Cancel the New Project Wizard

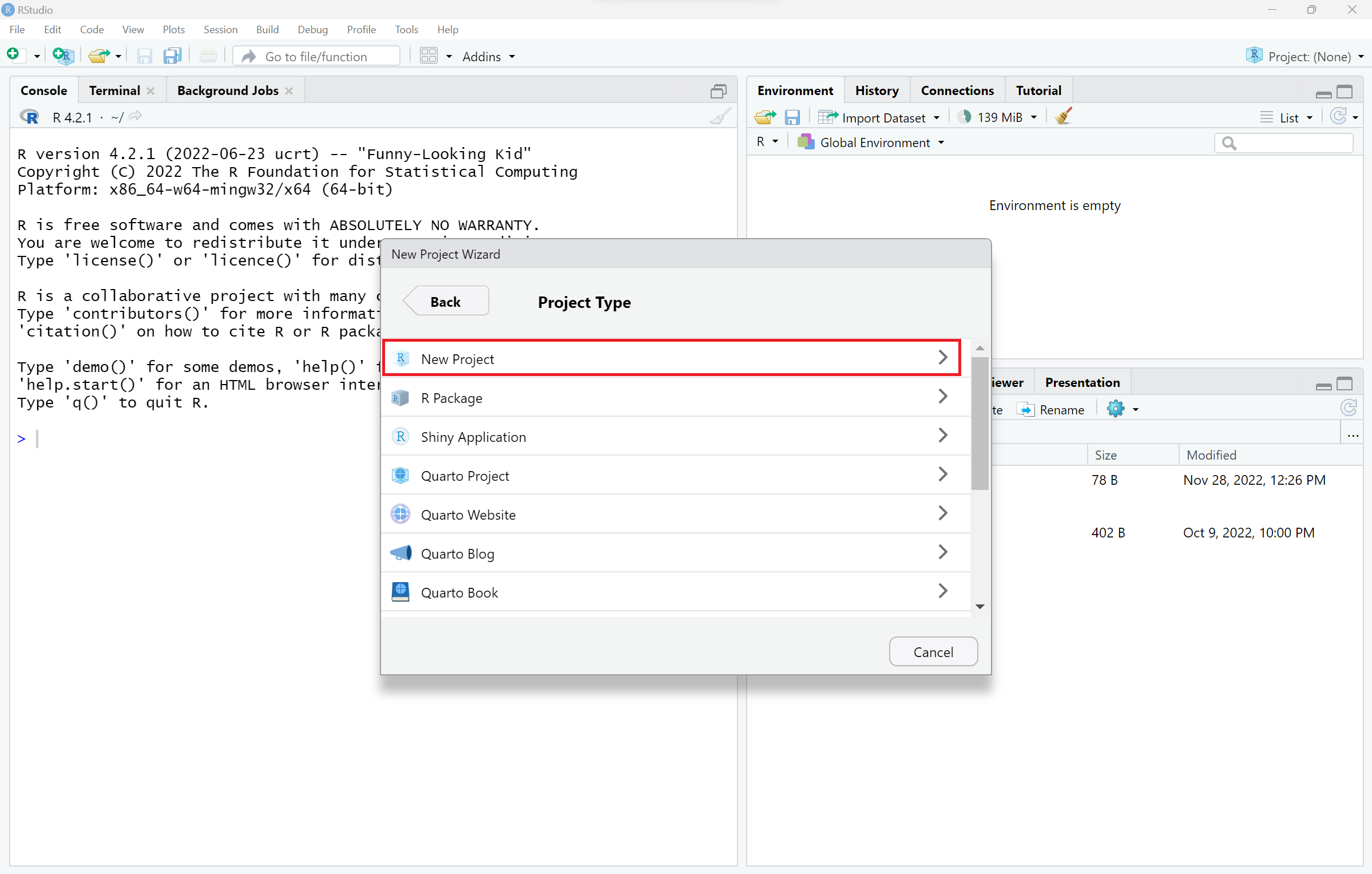pos(933,652)
